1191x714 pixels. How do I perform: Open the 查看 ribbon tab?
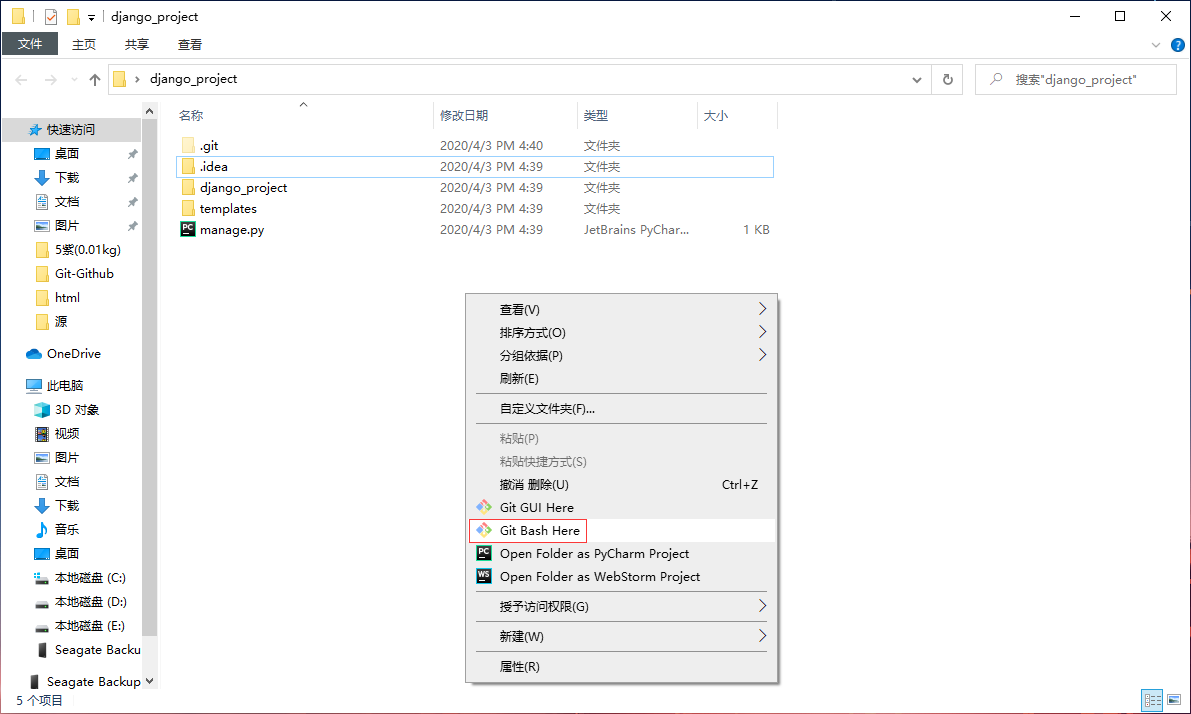pos(190,44)
